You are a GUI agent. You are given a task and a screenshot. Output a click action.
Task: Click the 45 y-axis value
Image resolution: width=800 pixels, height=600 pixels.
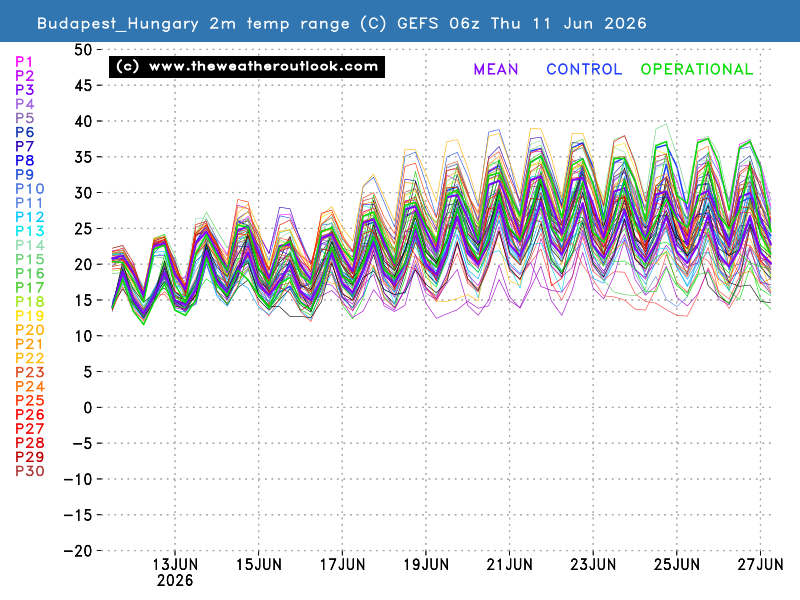tap(83, 86)
